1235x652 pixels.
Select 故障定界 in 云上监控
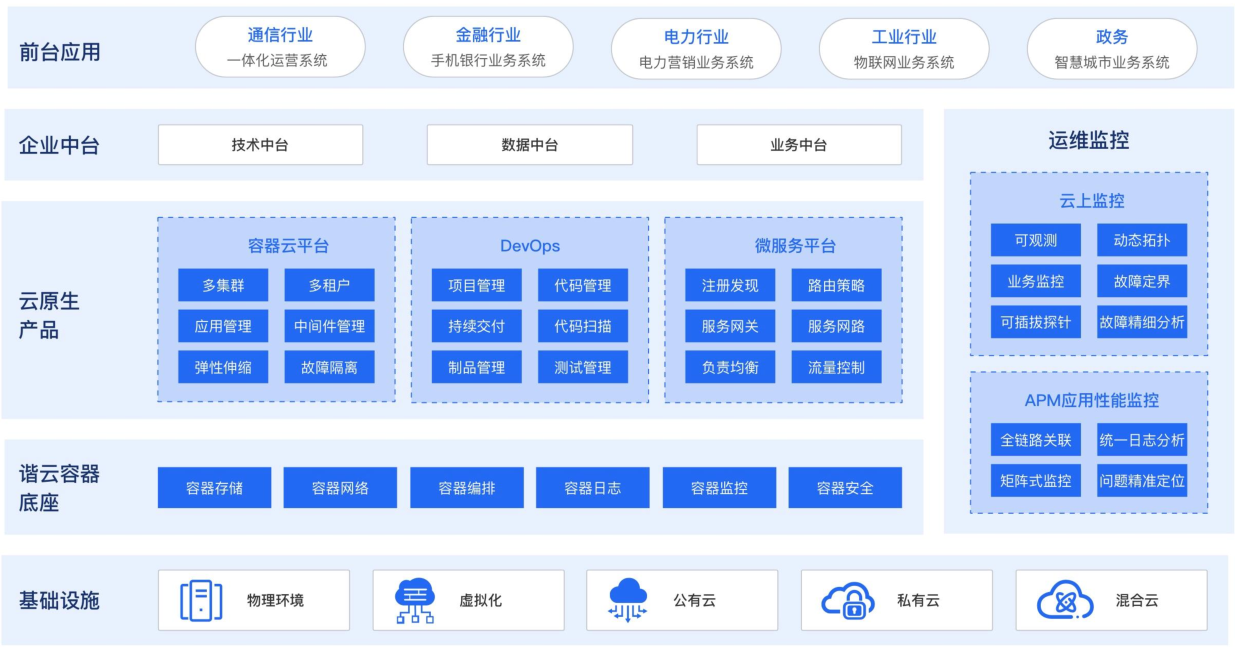(x=1141, y=280)
